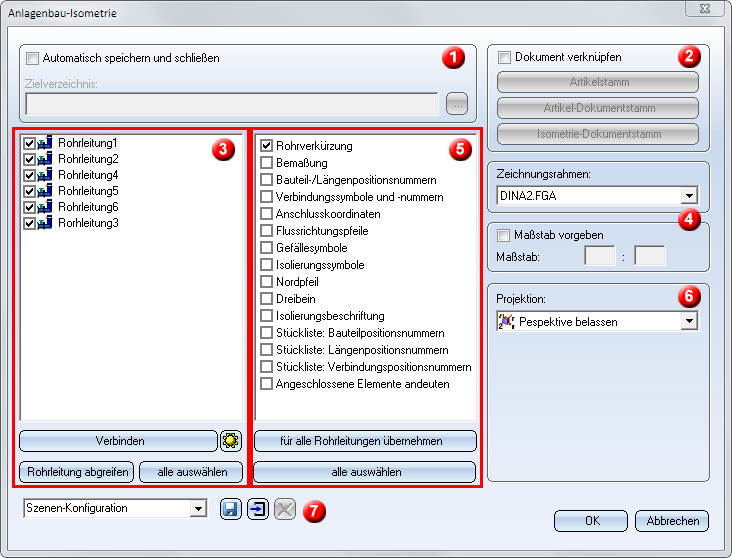
Task: Select the Rohrleitung4 list entry
Action: [x=88, y=175]
